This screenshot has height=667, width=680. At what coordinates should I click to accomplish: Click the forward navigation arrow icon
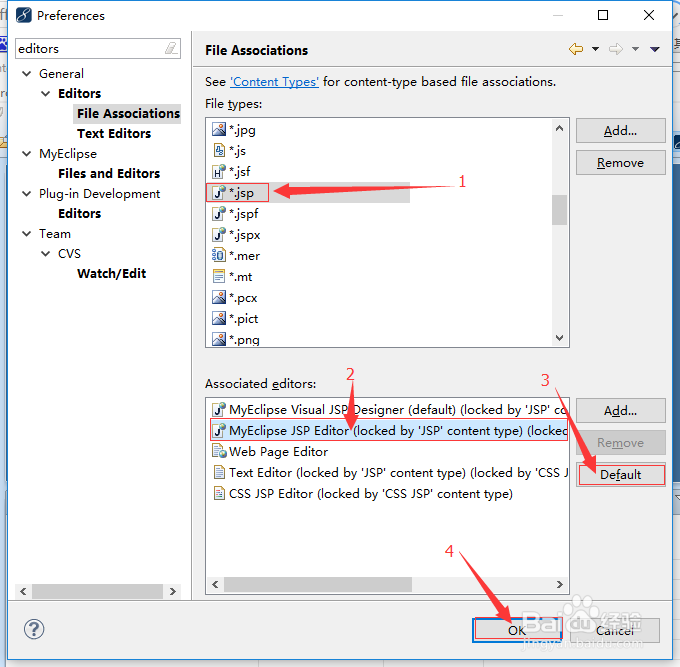click(616, 49)
